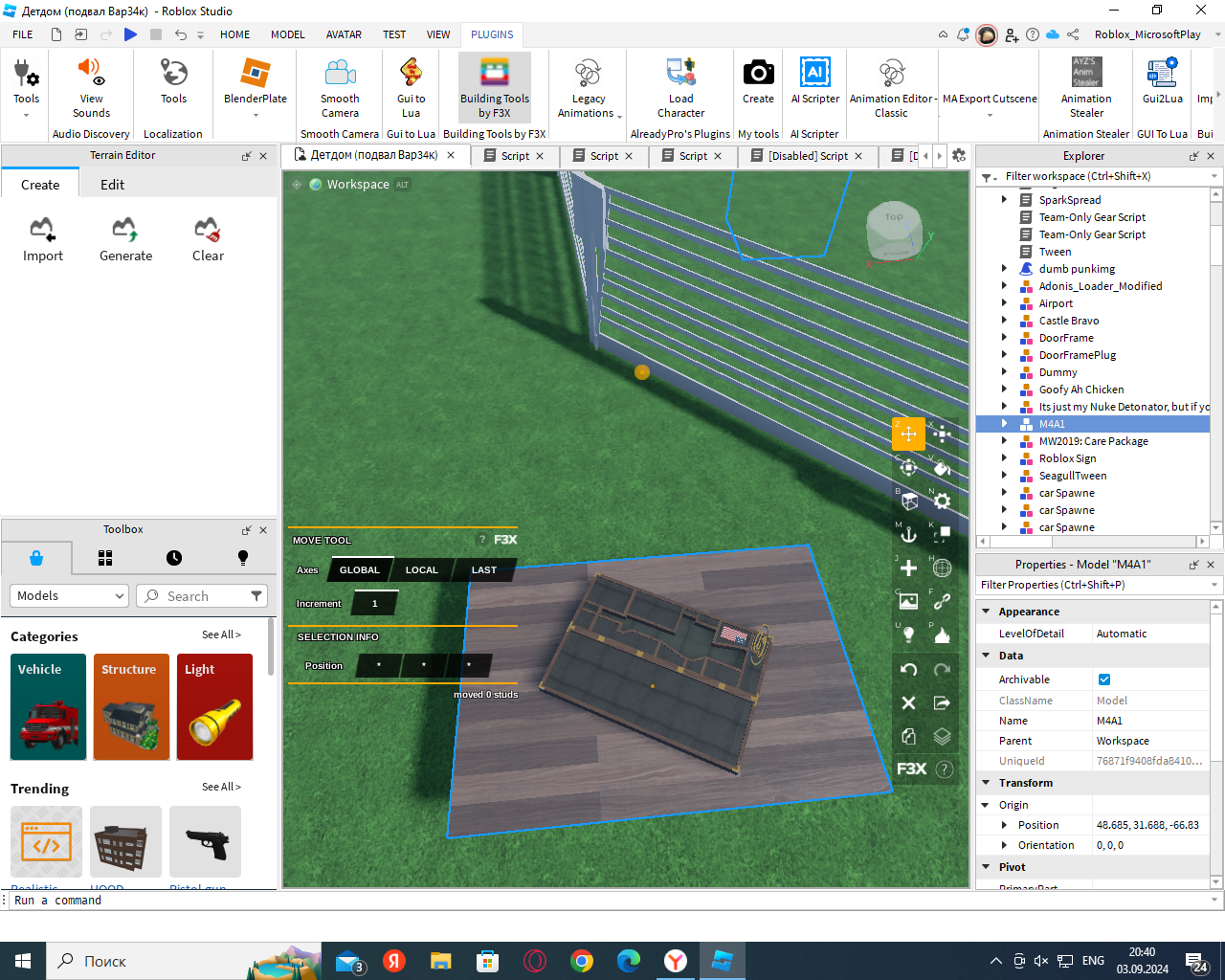This screenshot has height=980, width=1225.
Task: Switch to the MODEL ribbon tab
Action: pos(287,34)
